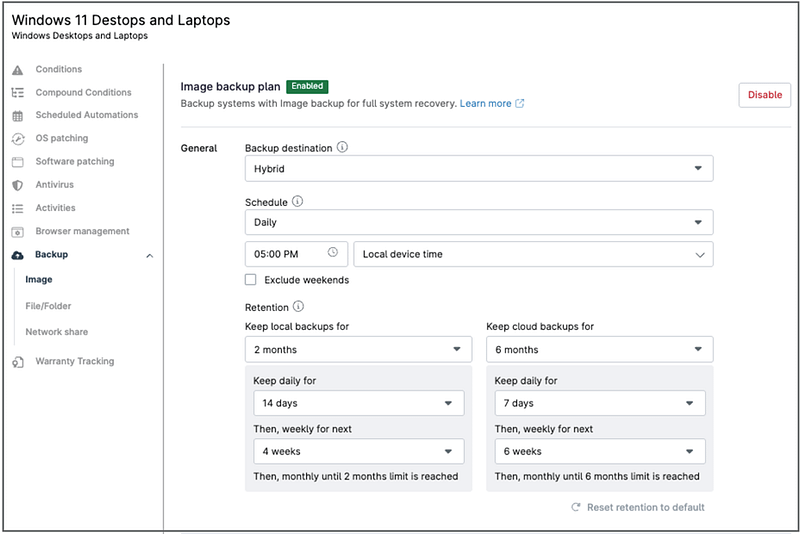Open the Backup destination Hybrid dropdown
This screenshot has width=800, height=534.
click(479, 169)
